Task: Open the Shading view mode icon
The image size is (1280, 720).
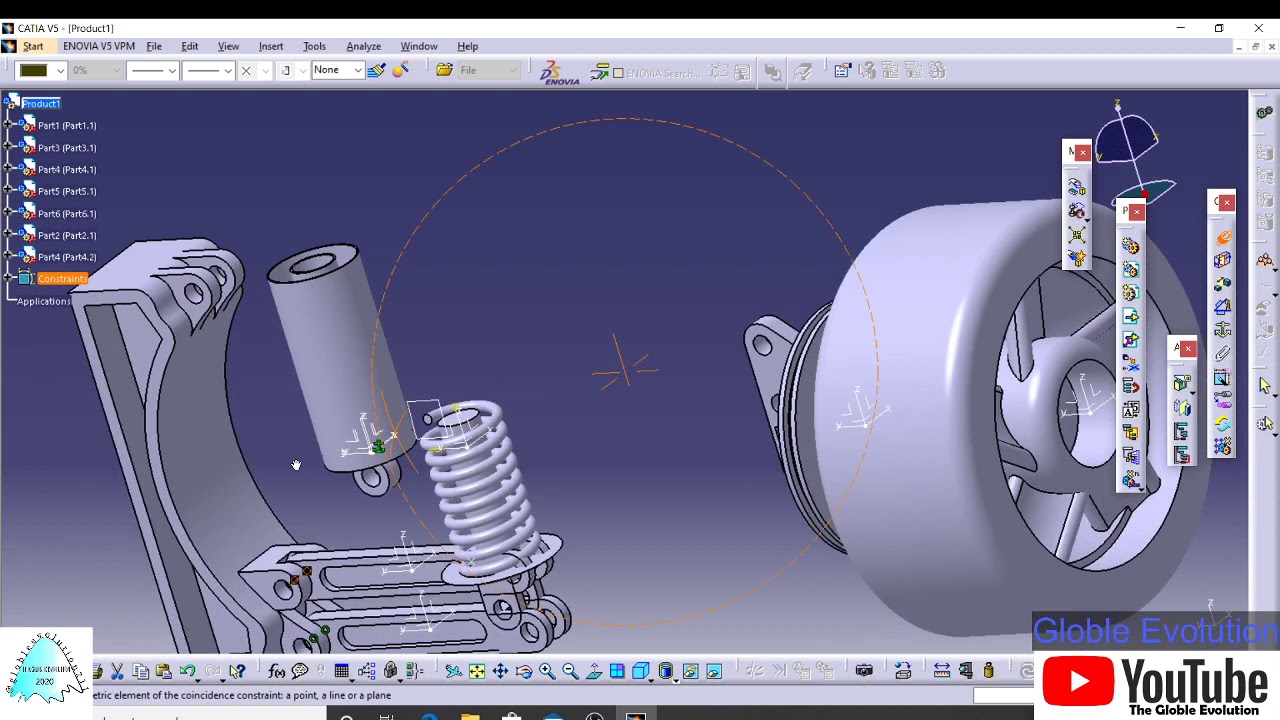Action: pyautogui.click(x=666, y=671)
